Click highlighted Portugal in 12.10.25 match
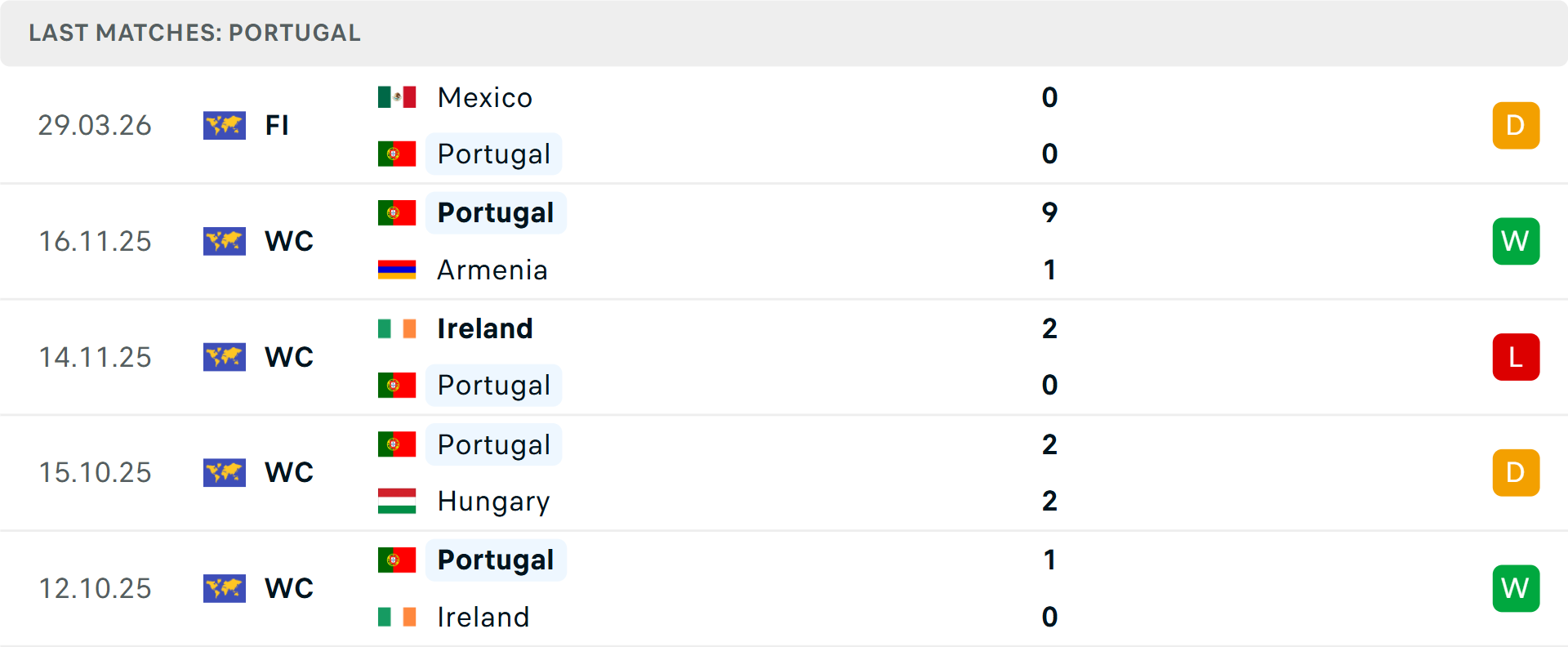 (495, 560)
